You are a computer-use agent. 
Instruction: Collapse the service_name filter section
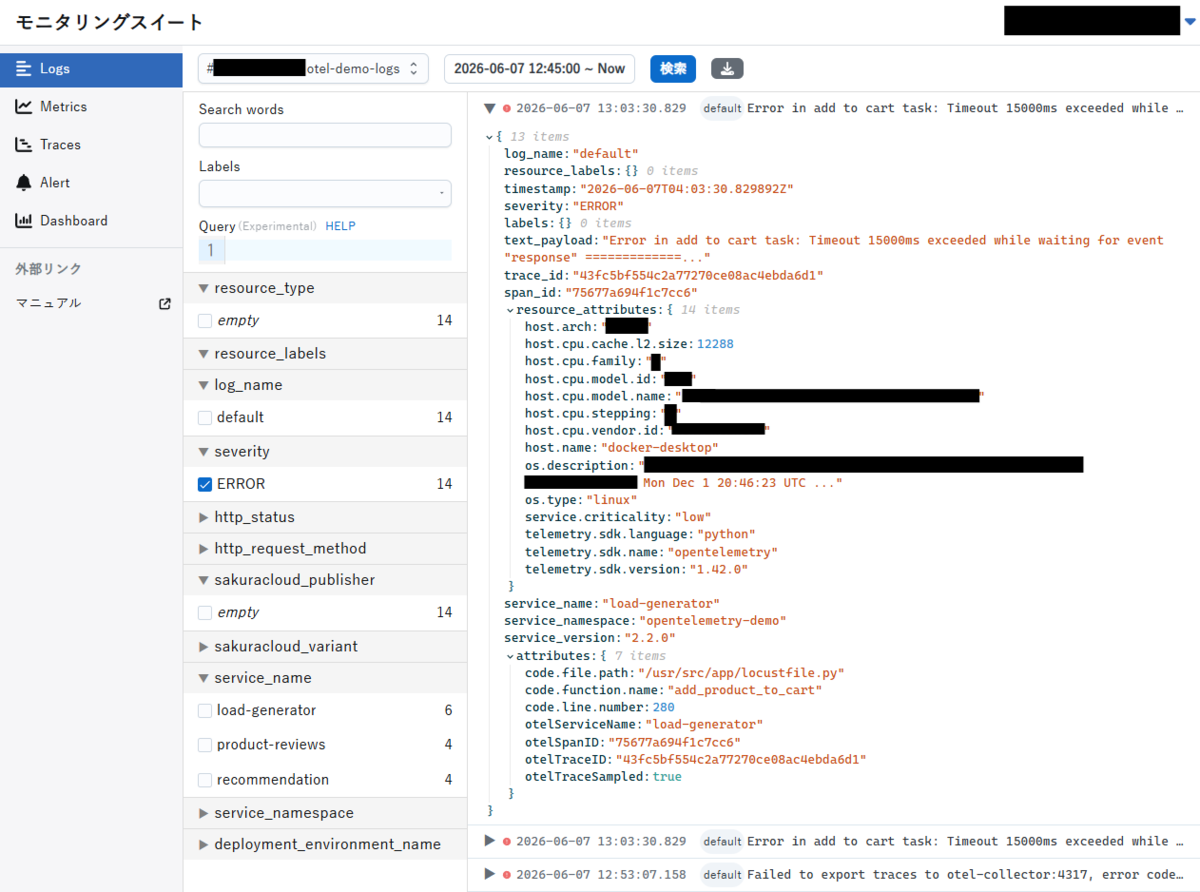[x=325, y=678]
